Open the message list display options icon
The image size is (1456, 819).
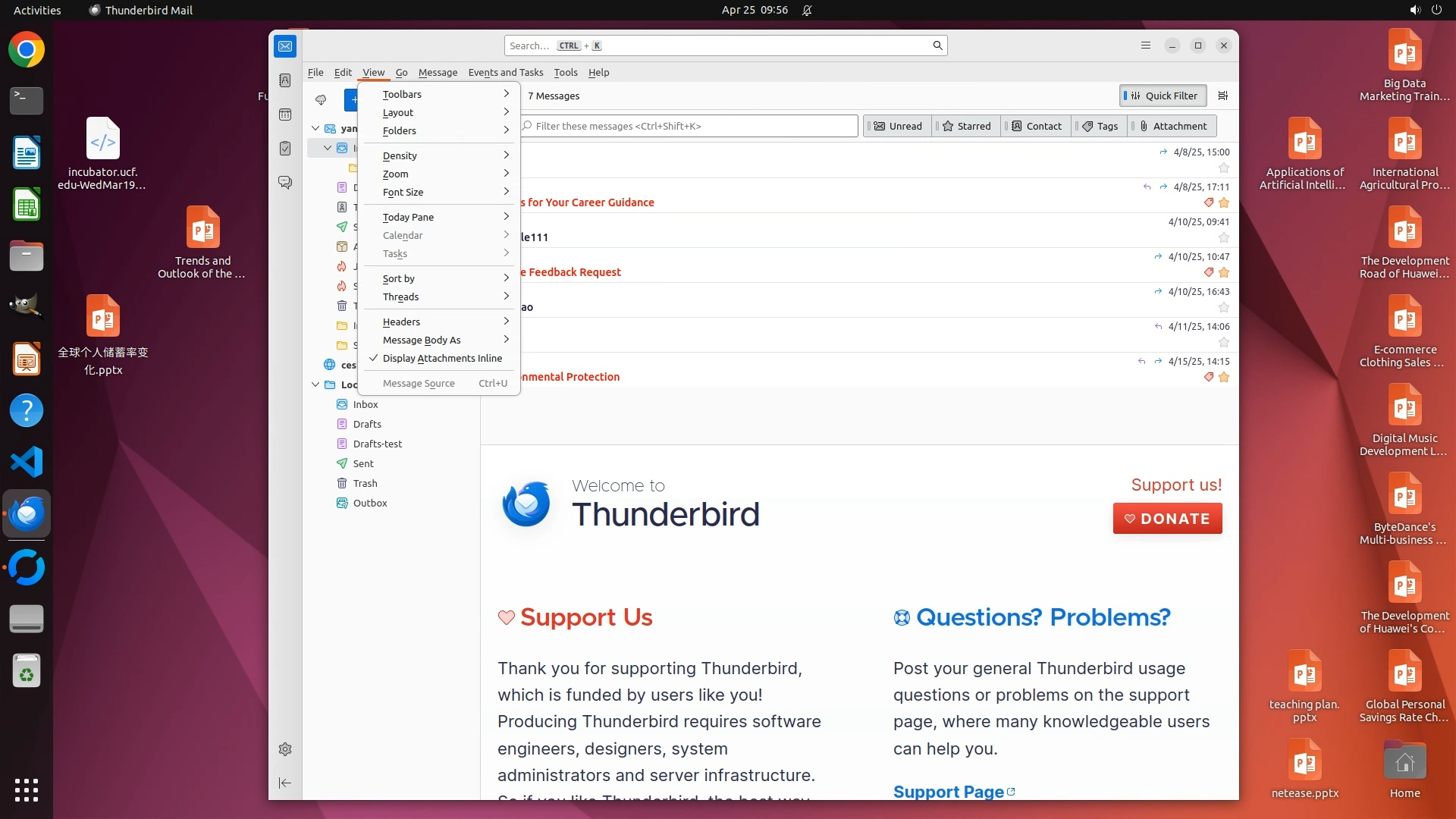coord(1222,96)
